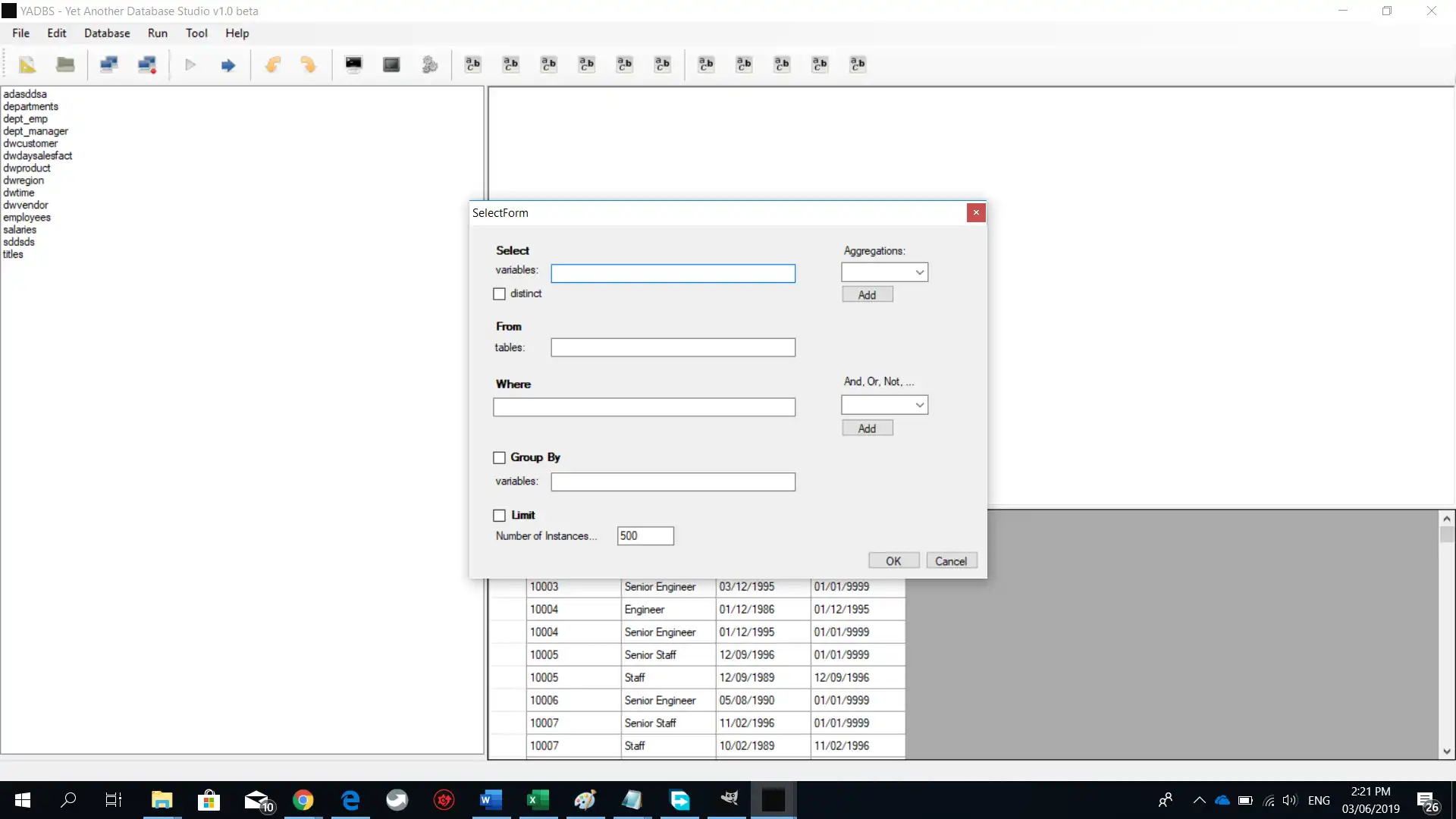This screenshot has height=819, width=1456.
Task: Click the gears settings toolbar icon
Action: tap(430, 64)
